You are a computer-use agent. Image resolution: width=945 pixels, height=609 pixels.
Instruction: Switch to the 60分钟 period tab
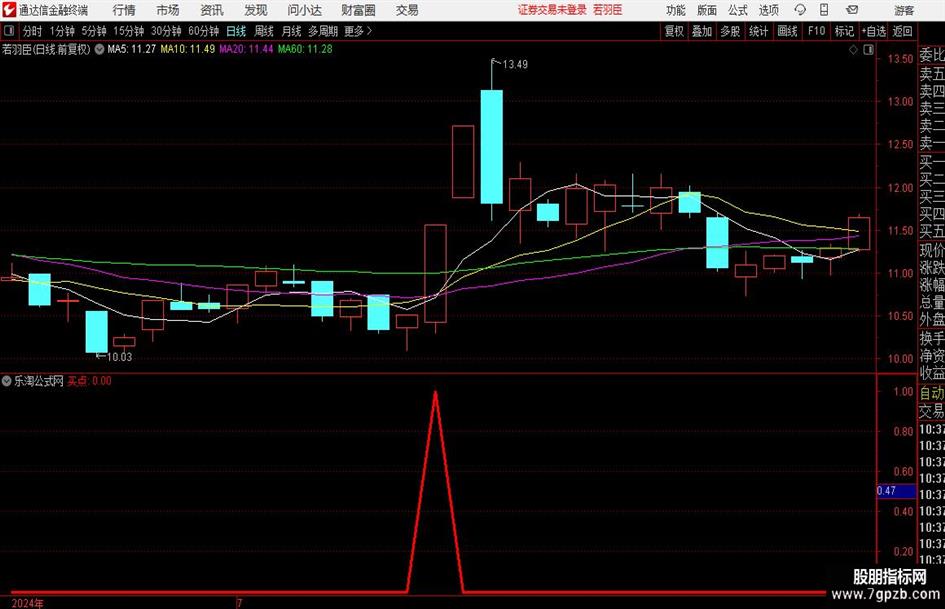[204, 31]
